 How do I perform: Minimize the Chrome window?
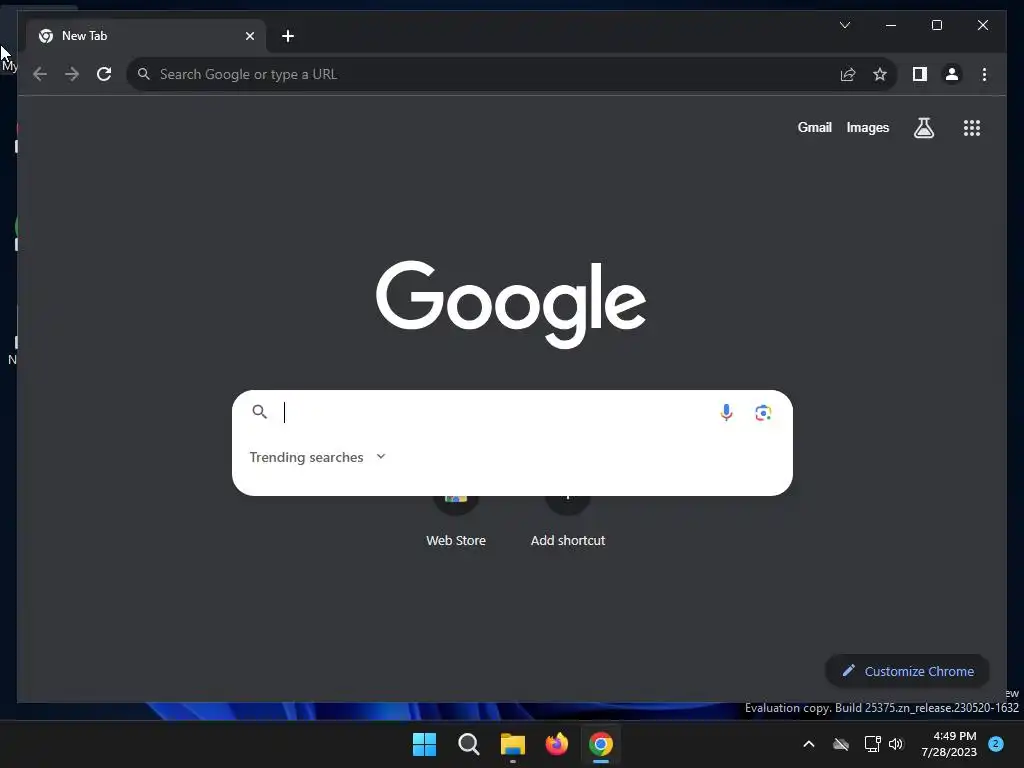891,25
